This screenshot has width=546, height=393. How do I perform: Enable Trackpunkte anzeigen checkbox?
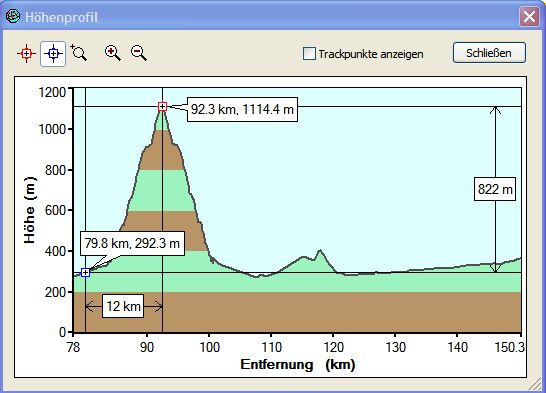(309, 54)
